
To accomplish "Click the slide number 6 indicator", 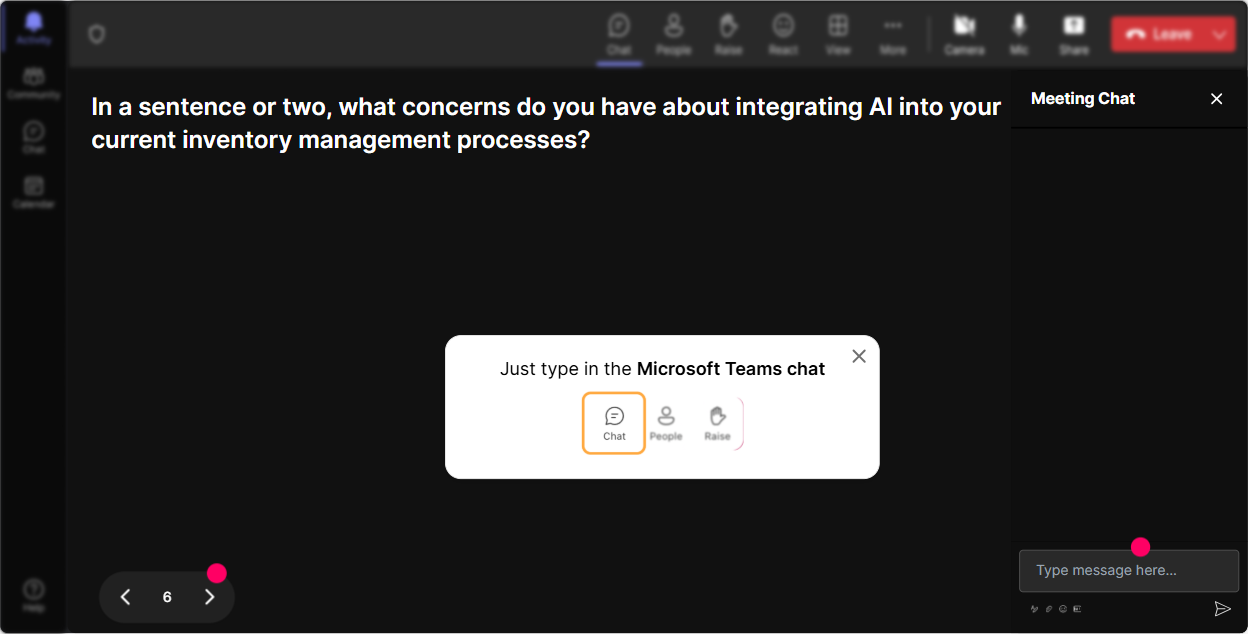I will 167,597.
